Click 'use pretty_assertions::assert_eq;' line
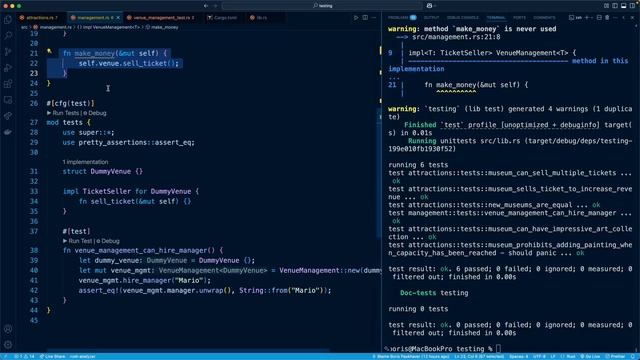 129,142
